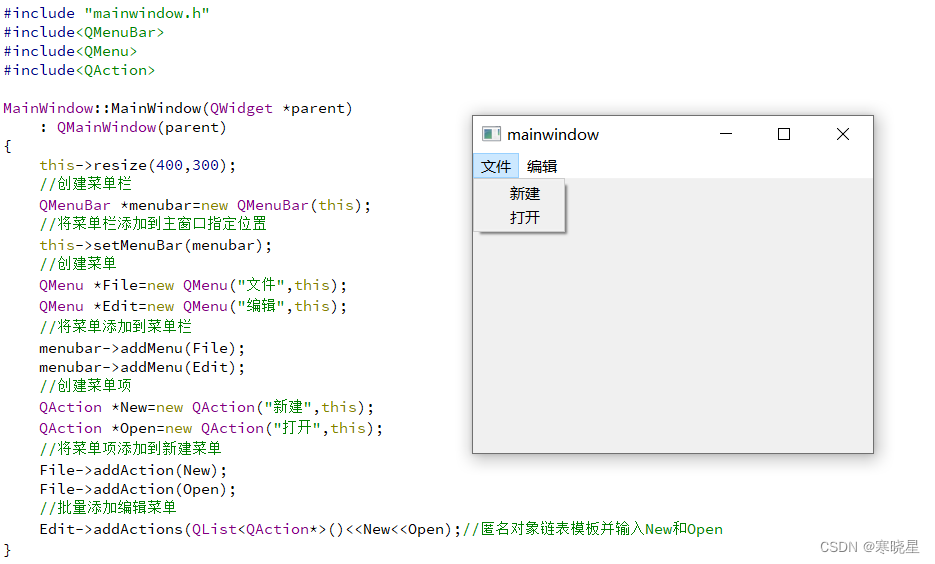This screenshot has width=935, height=564.
Task: Open the 编辑 menu in mainwindow
Action: click(x=541, y=166)
